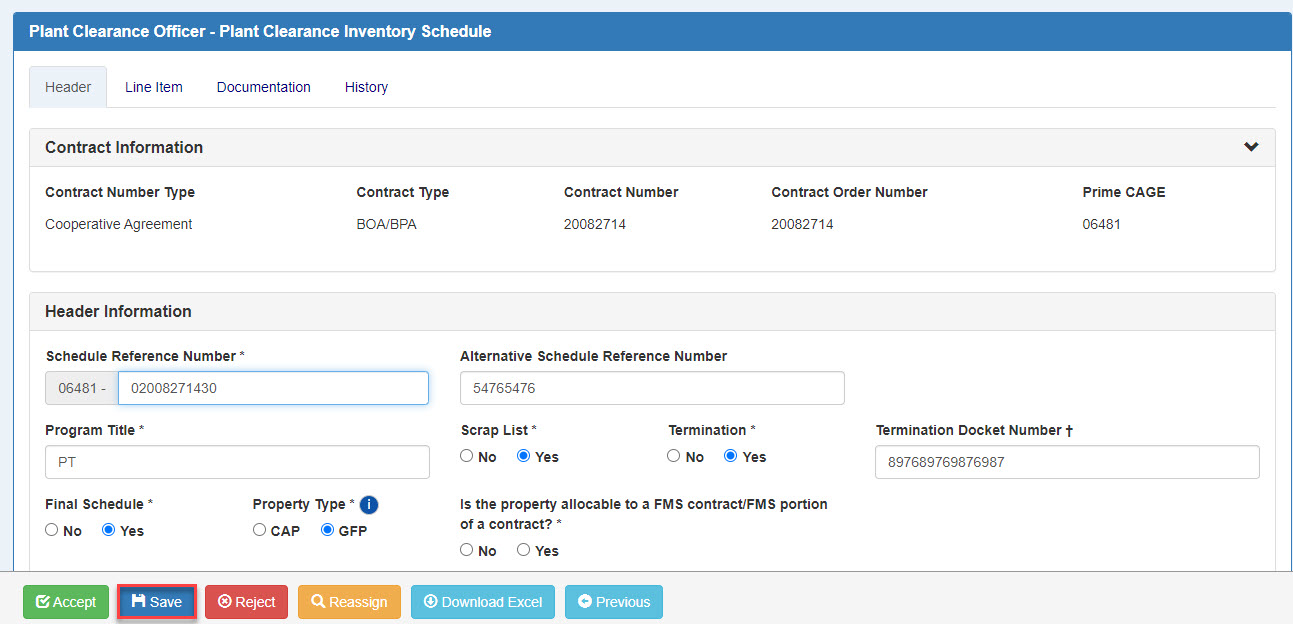Select Yes for FMS contract allocation
1293x624 pixels.
(x=523, y=551)
